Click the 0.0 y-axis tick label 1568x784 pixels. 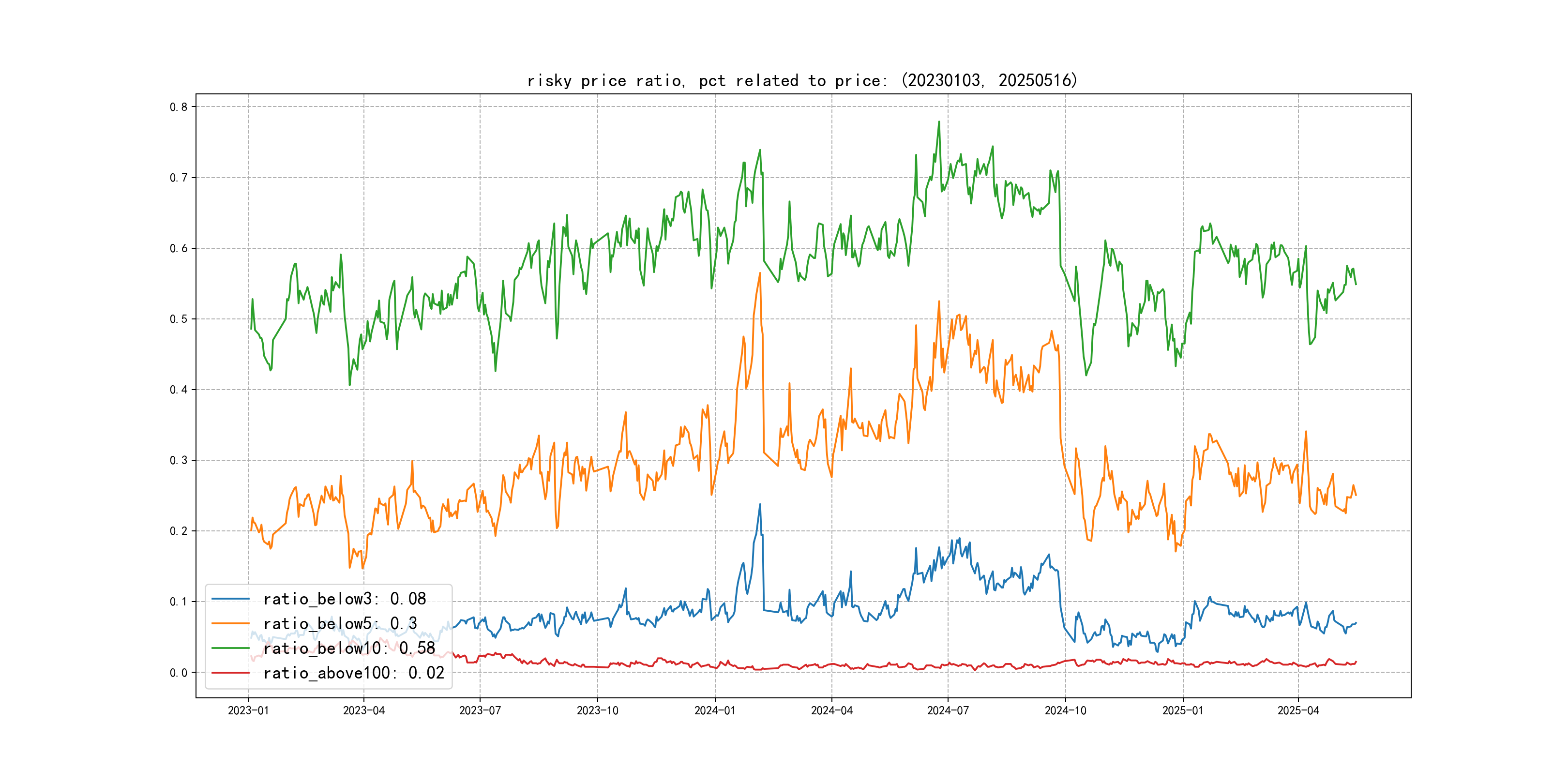tap(179, 673)
